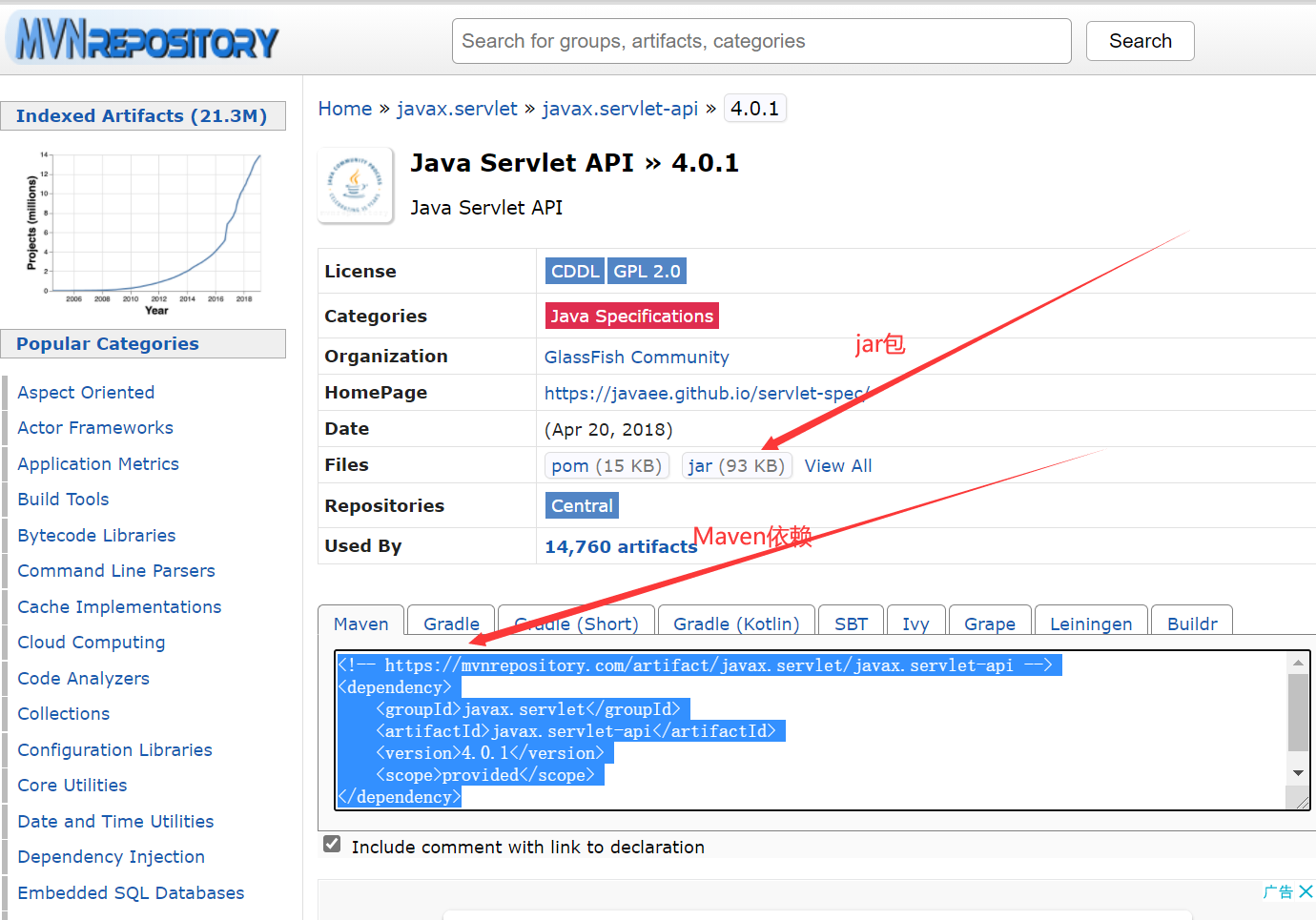Open the Central repository tag
Screen dimensions: 1316x920
582,505
